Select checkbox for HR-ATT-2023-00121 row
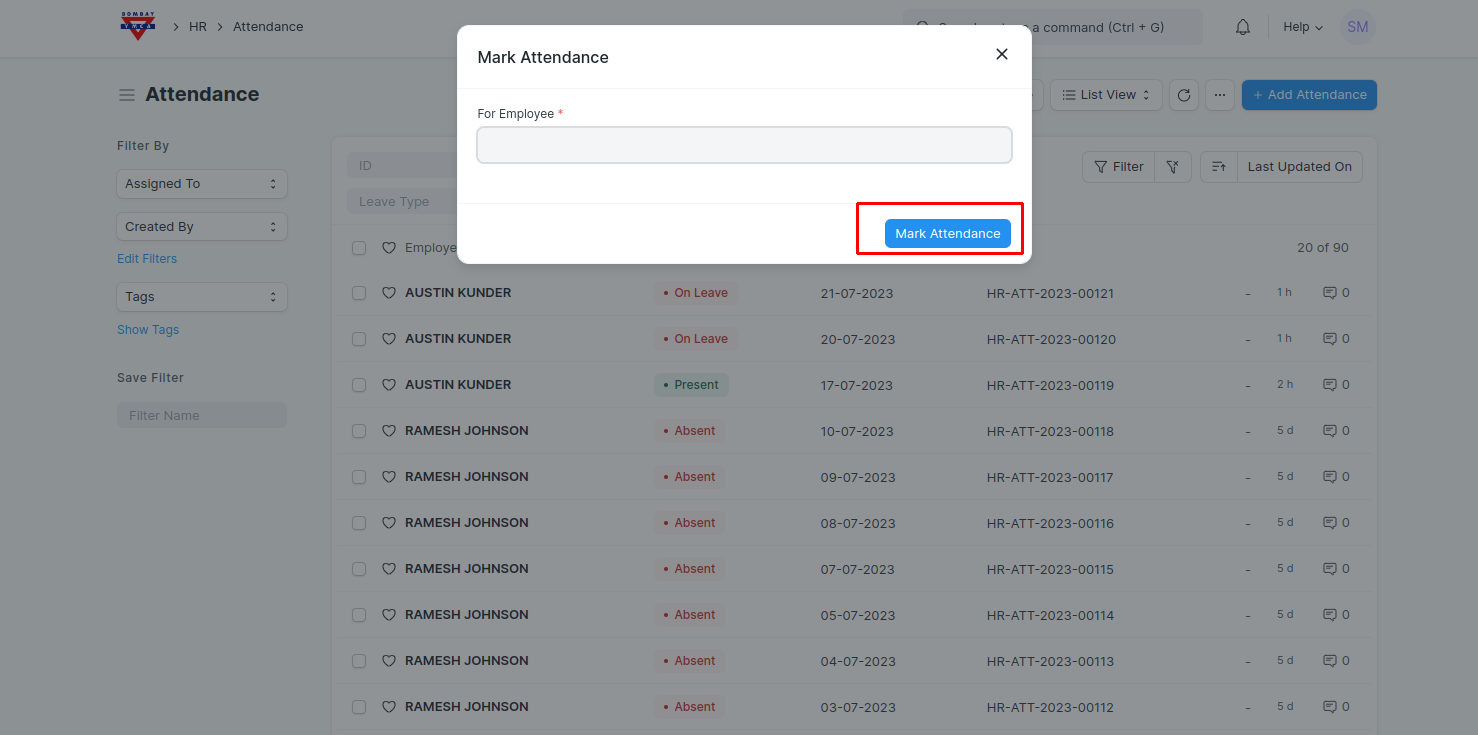 (359, 293)
